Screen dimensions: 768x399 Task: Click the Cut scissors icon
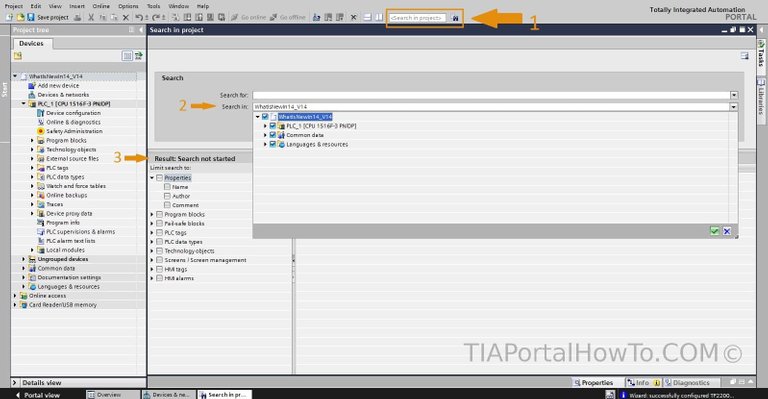click(x=91, y=17)
